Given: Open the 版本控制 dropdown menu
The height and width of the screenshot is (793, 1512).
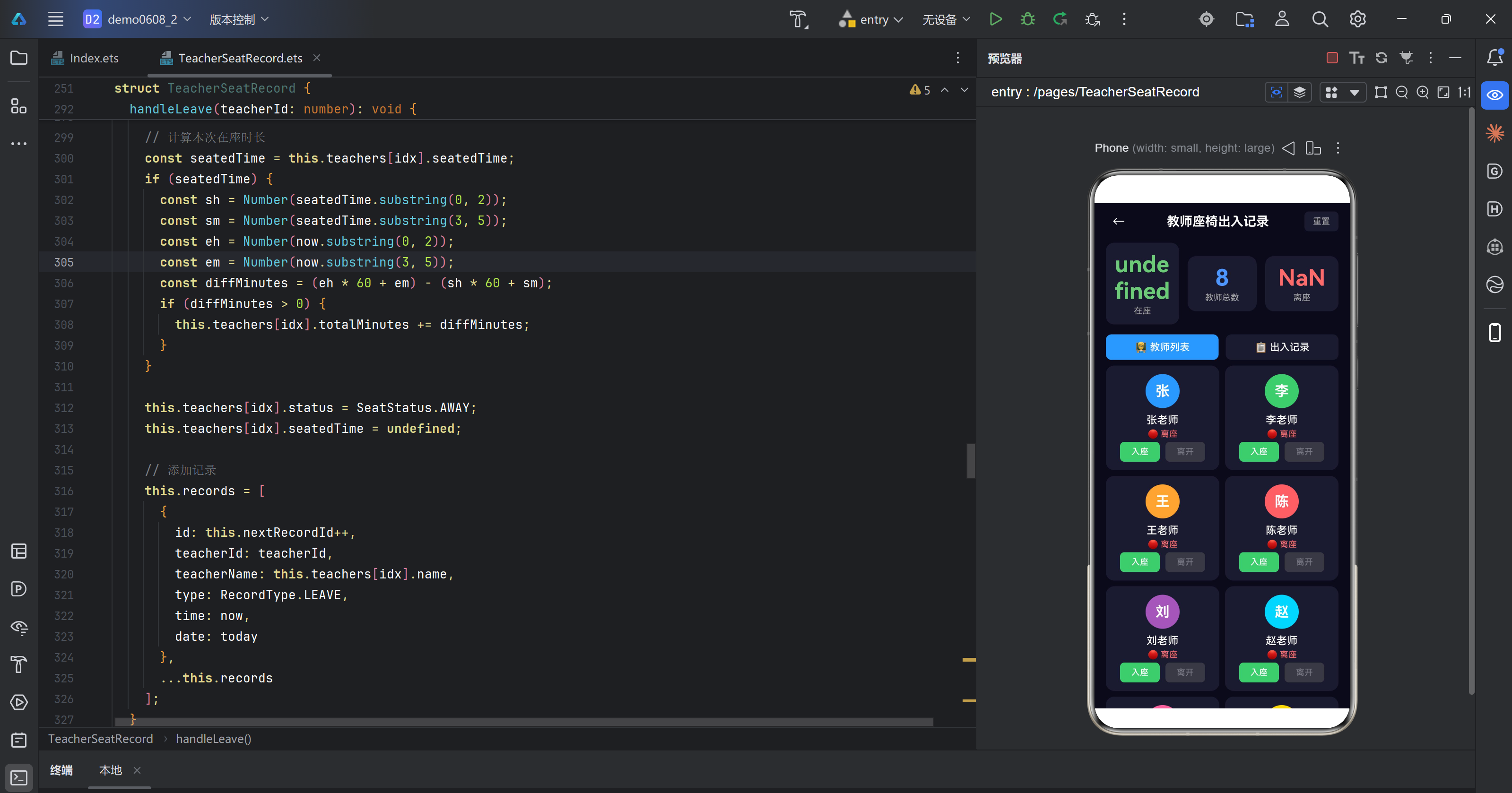Looking at the screenshot, I should click(x=239, y=19).
